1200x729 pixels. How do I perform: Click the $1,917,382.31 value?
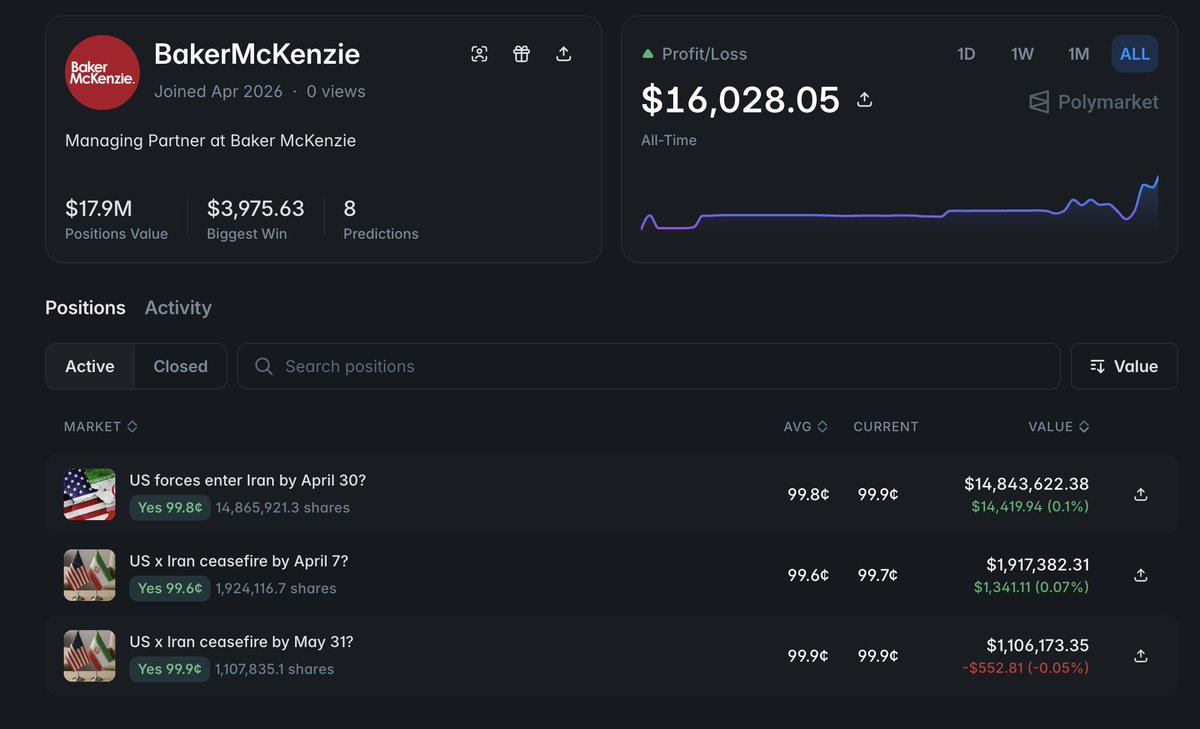pyautogui.click(x=1038, y=565)
